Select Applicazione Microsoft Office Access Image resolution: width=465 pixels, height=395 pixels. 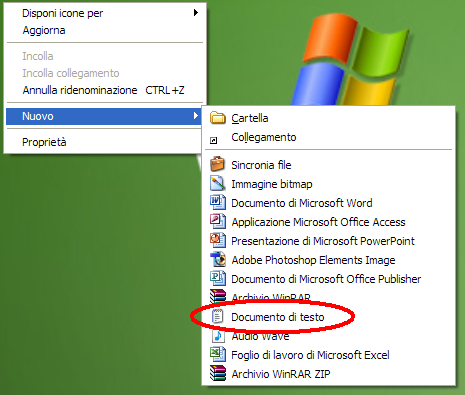[x=318, y=222]
